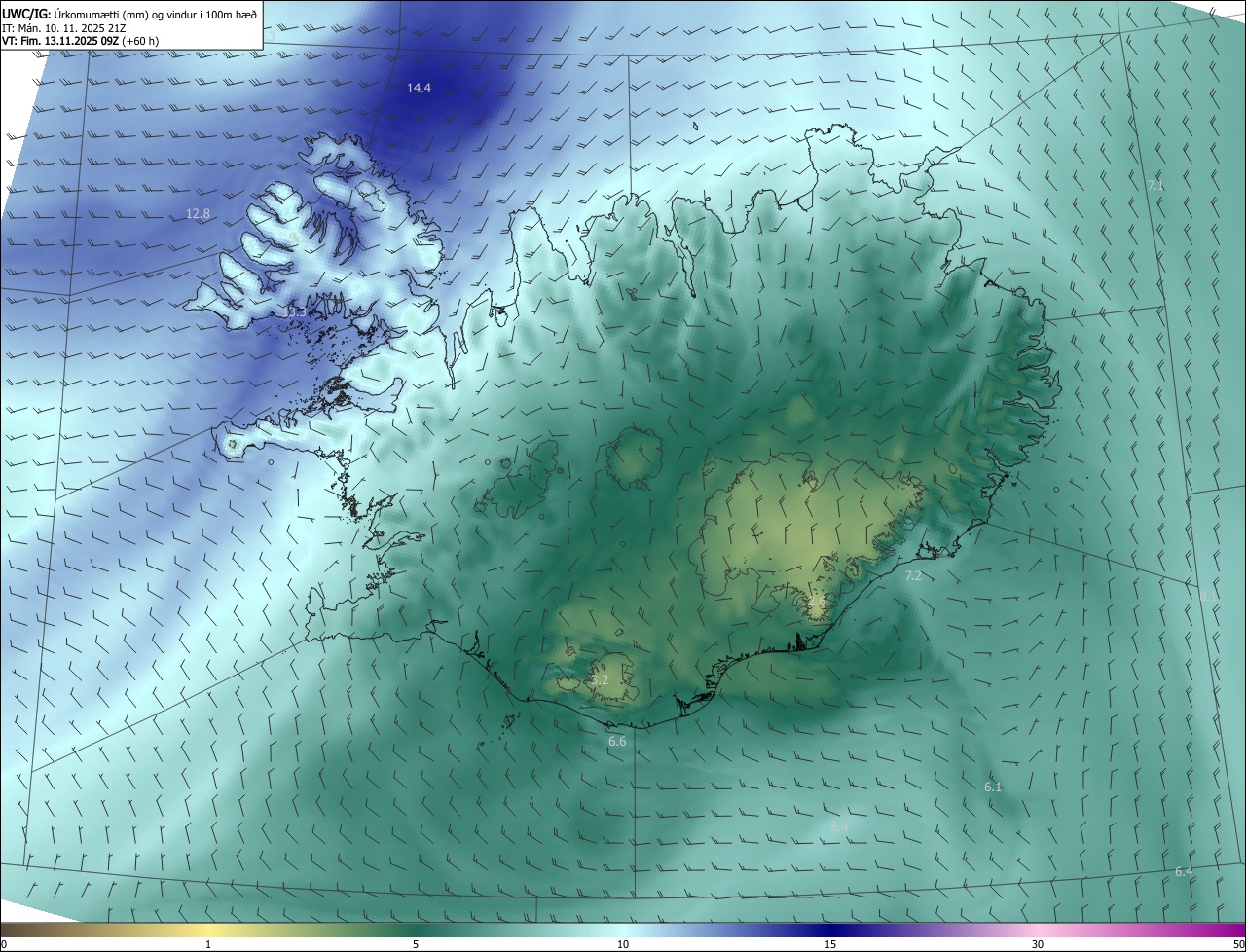The height and width of the screenshot is (952, 1246).
Task: Click the '30' label on the color scale
Action: coord(1038,944)
